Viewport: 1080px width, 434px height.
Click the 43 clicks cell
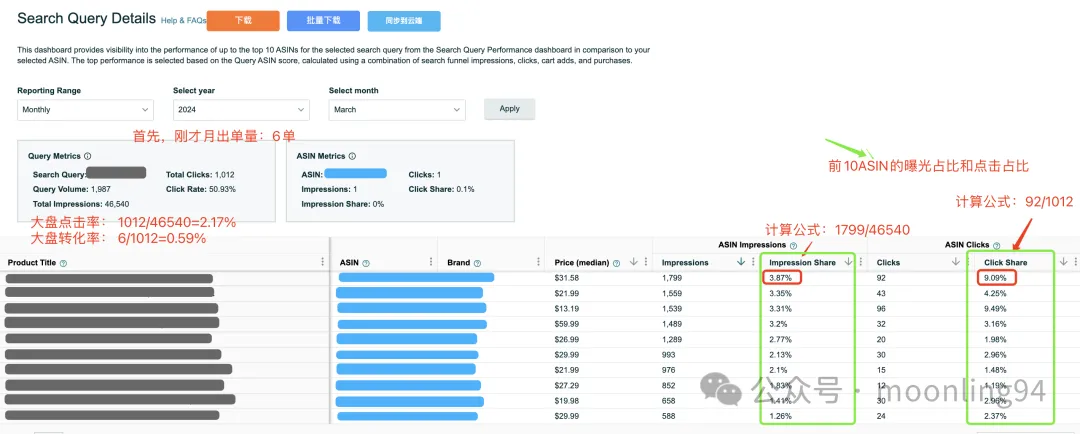[882, 293]
